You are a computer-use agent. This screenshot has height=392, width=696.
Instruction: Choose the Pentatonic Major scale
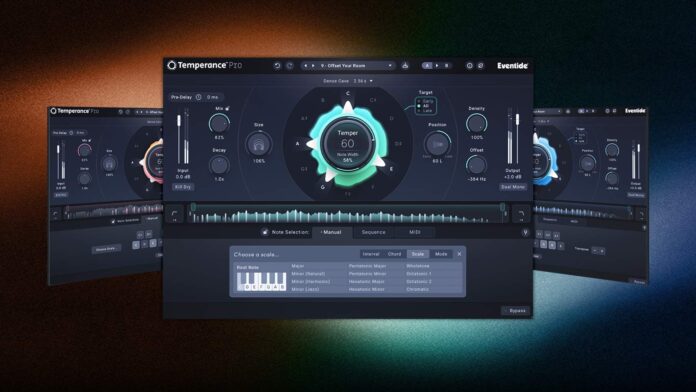[x=367, y=266]
